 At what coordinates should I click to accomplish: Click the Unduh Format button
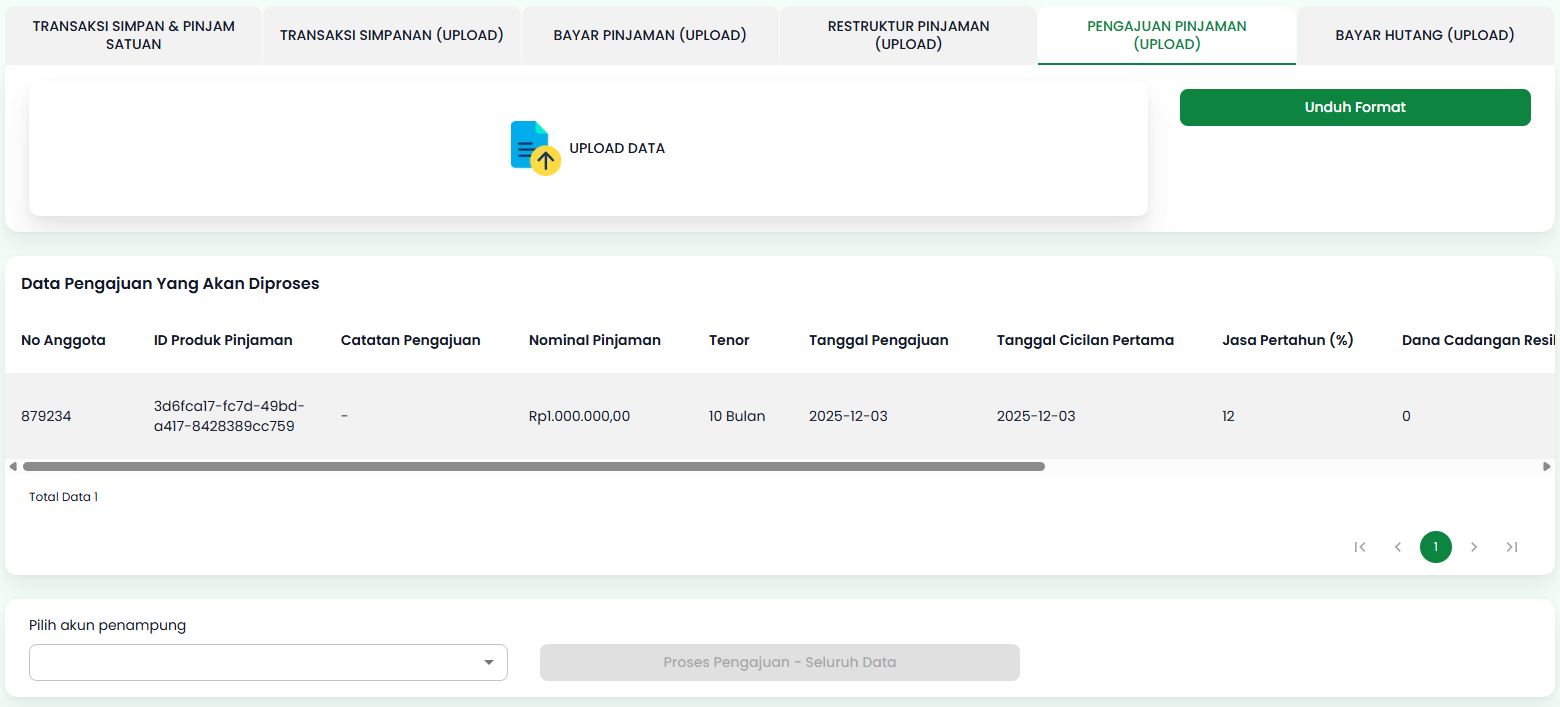pos(1354,107)
